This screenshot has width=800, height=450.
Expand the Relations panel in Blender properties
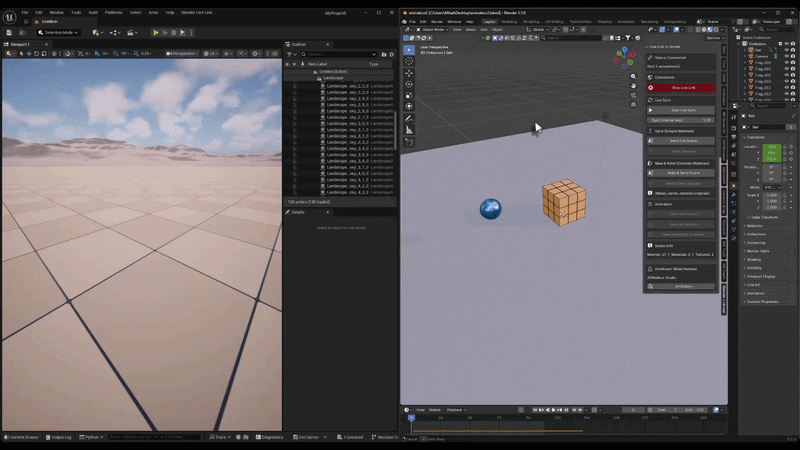755,226
